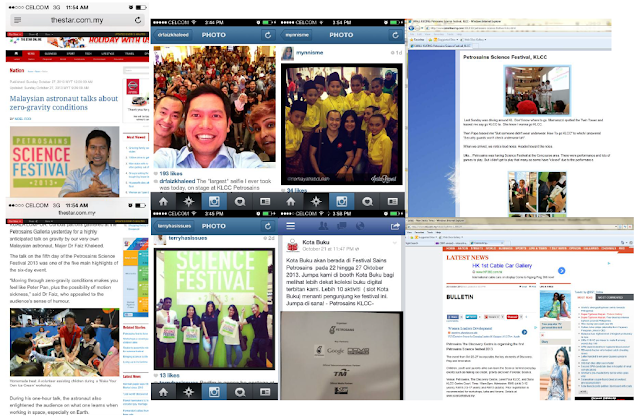The image size is (640, 417).
Task: Click HOME in the orange news navigation bar
Action: (x=450, y=248)
